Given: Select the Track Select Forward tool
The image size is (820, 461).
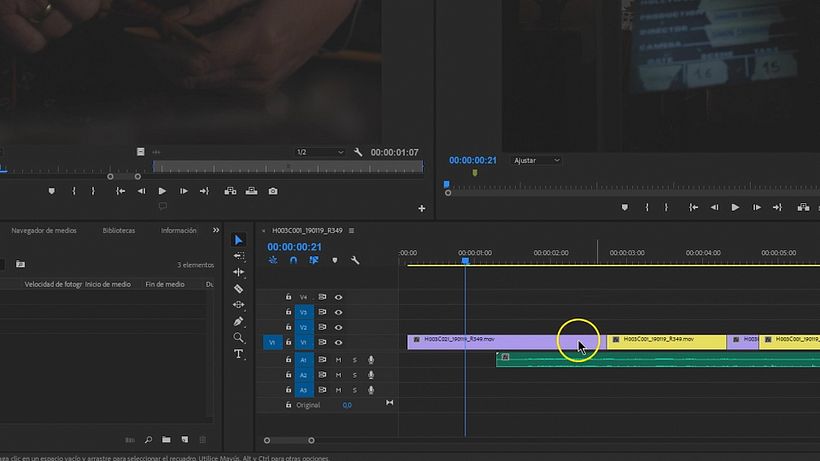Looking at the screenshot, I should coord(238,256).
